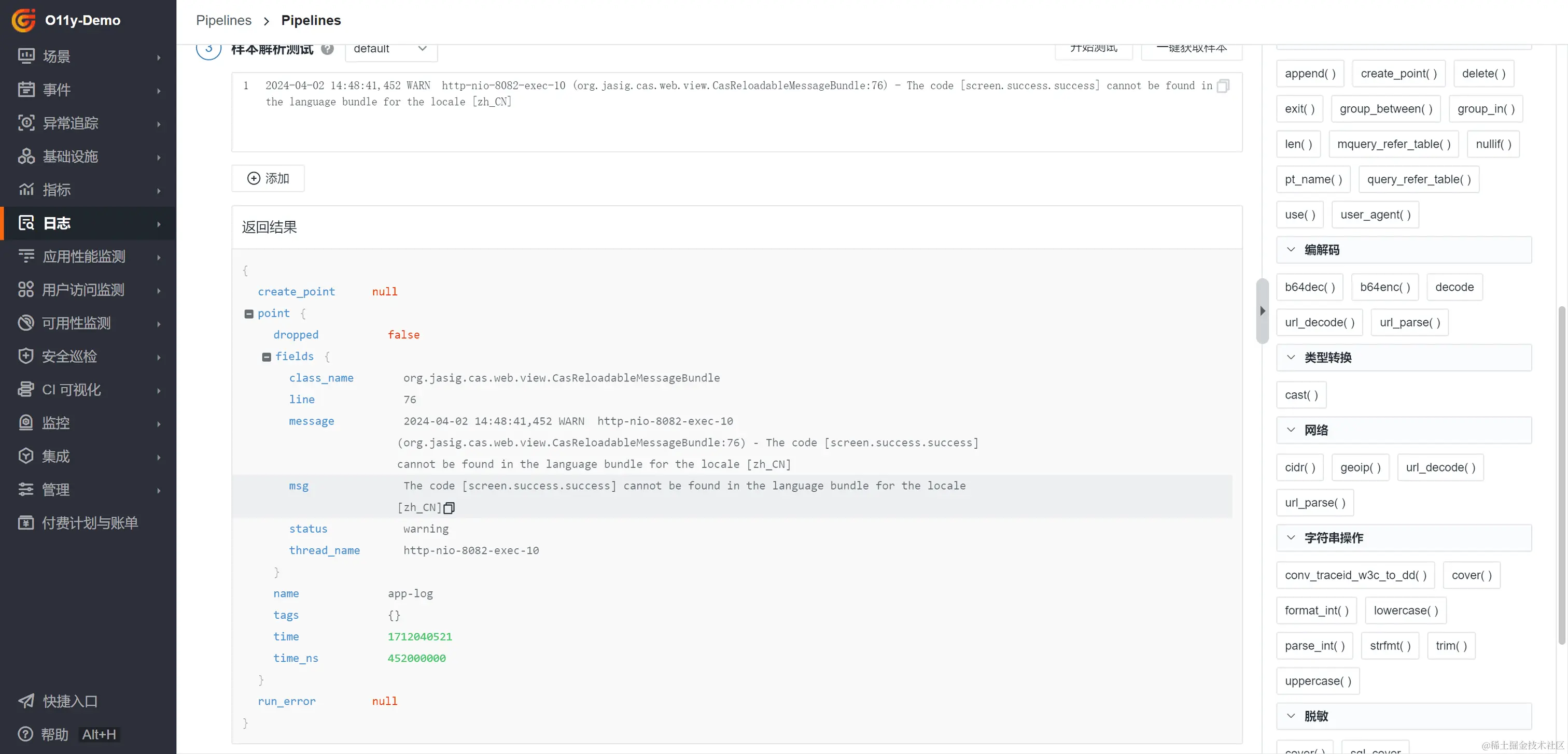Click the O11y-Demo logo
Viewport: 1568px width, 754px height.
click(x=24, y=20)
